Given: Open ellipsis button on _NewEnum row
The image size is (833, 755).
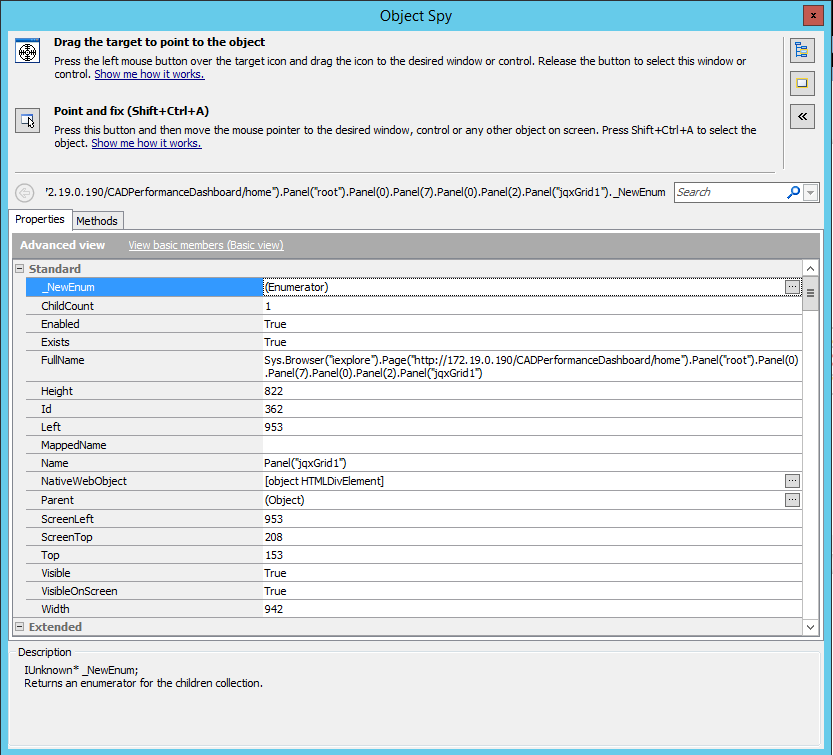Looking at the screenshot, I should point(792,287).
